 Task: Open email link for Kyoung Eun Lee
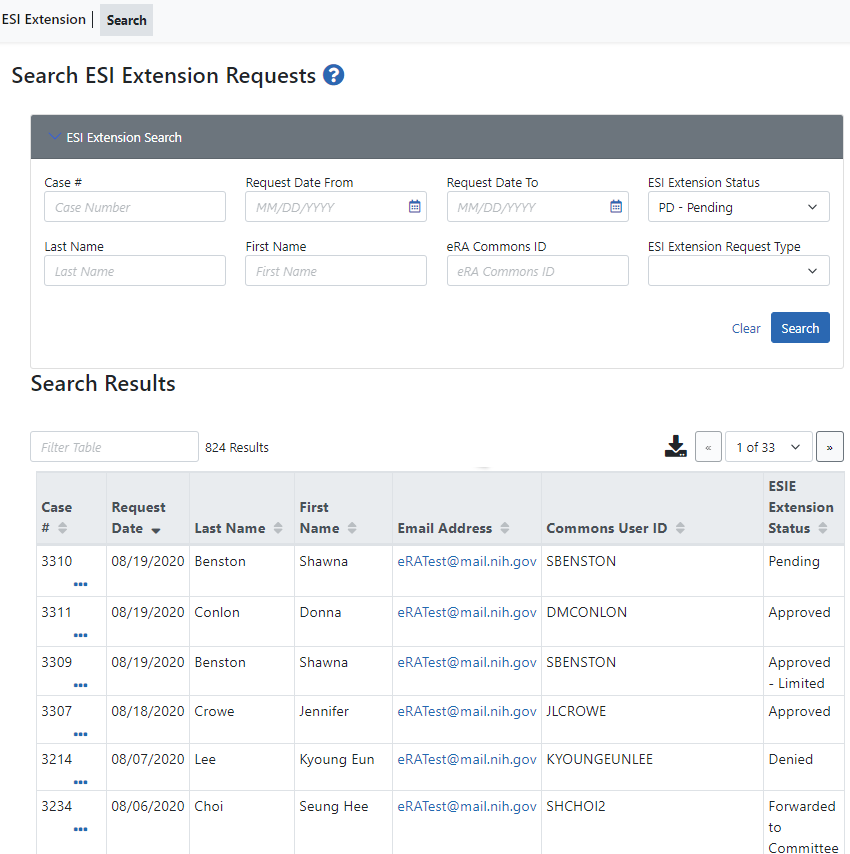coord(467,759)
